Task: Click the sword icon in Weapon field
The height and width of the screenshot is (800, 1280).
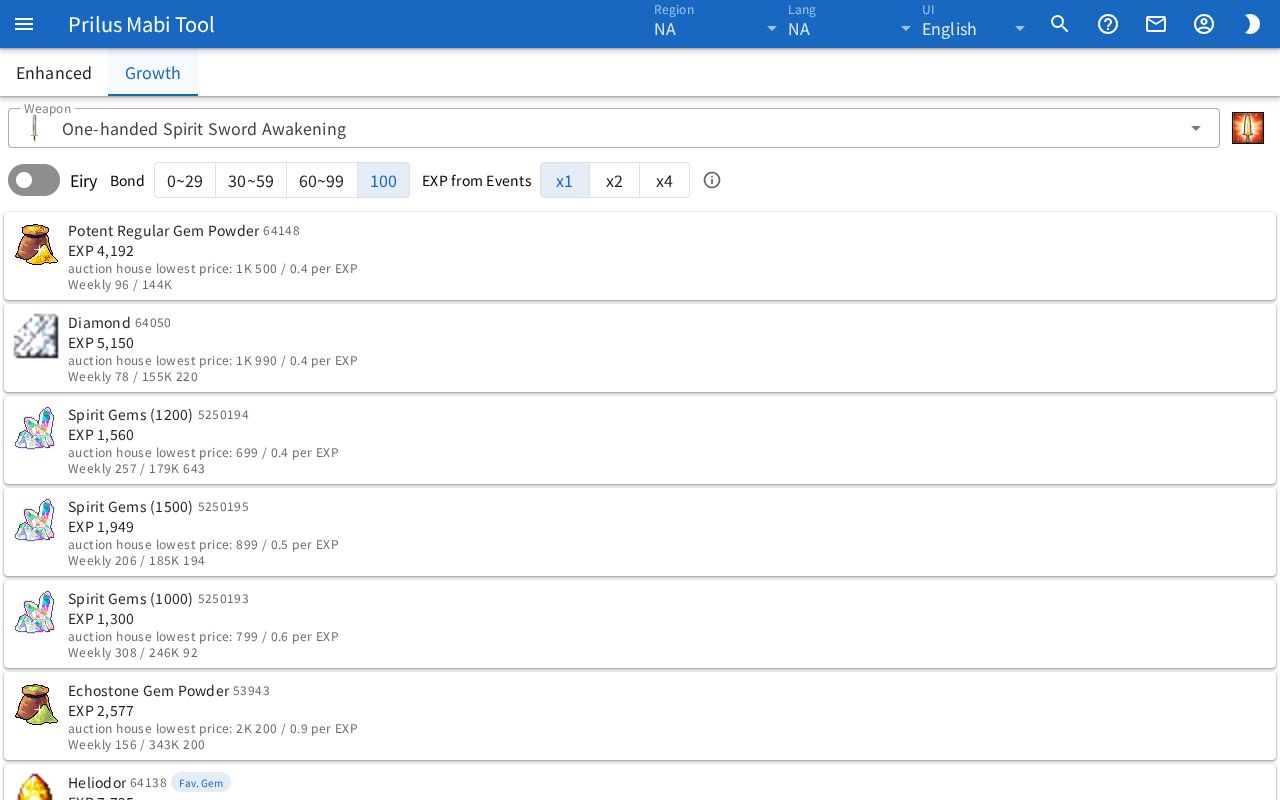Action: [x=35, y=128]
